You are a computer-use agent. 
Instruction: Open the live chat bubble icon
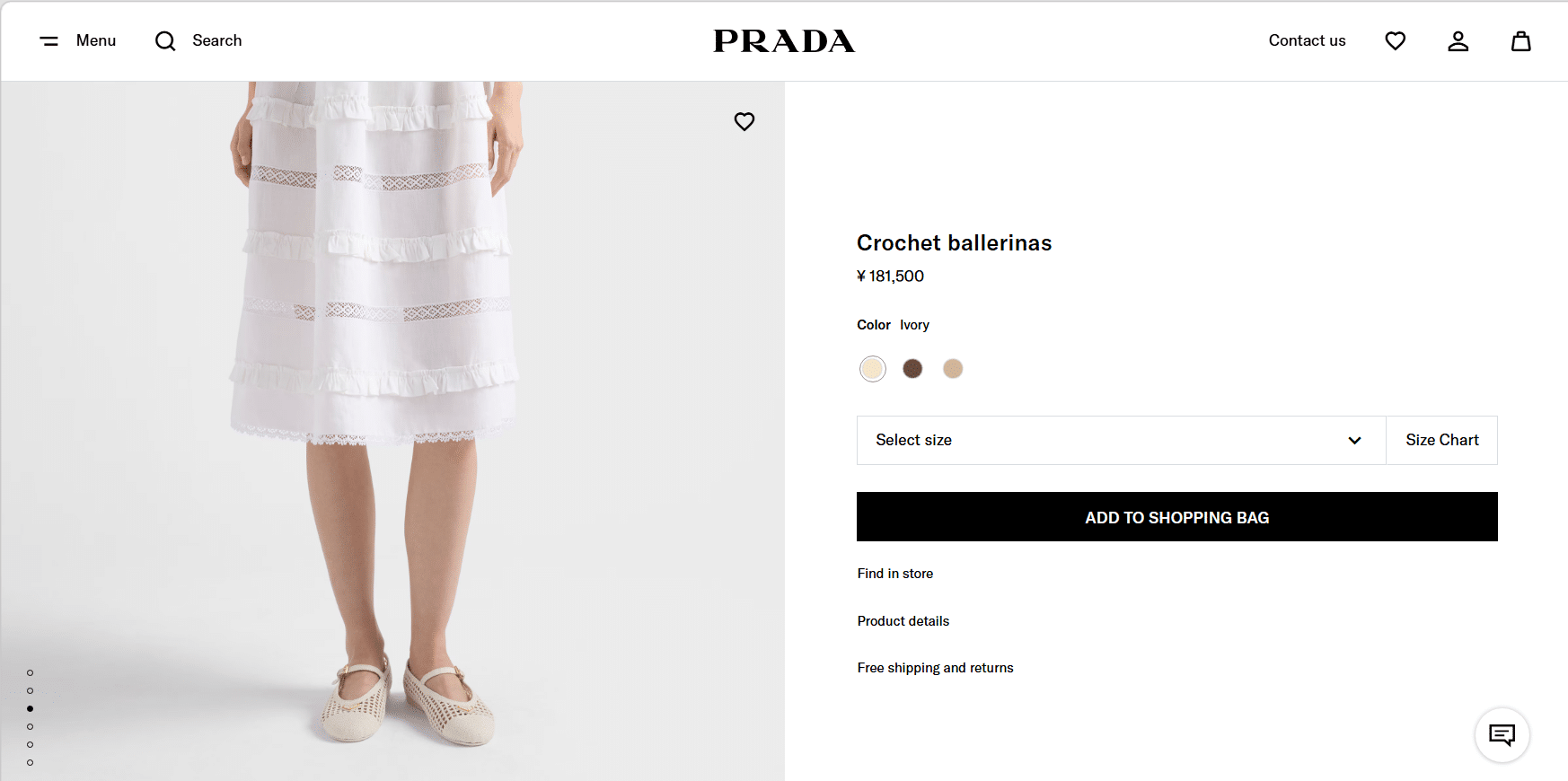[x=1502, y=735]
